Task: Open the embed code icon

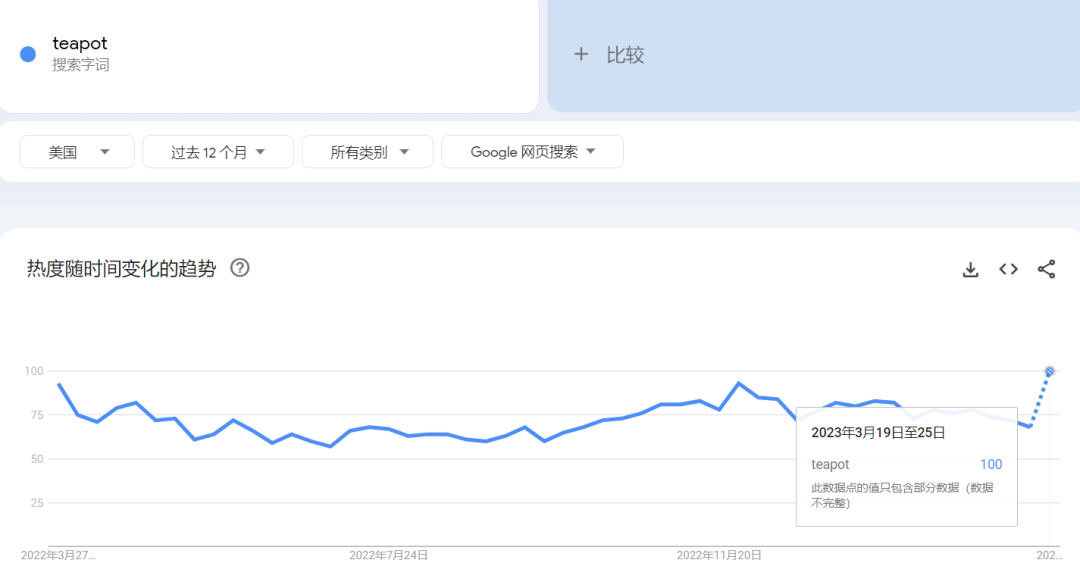Action: (1008, 269)
